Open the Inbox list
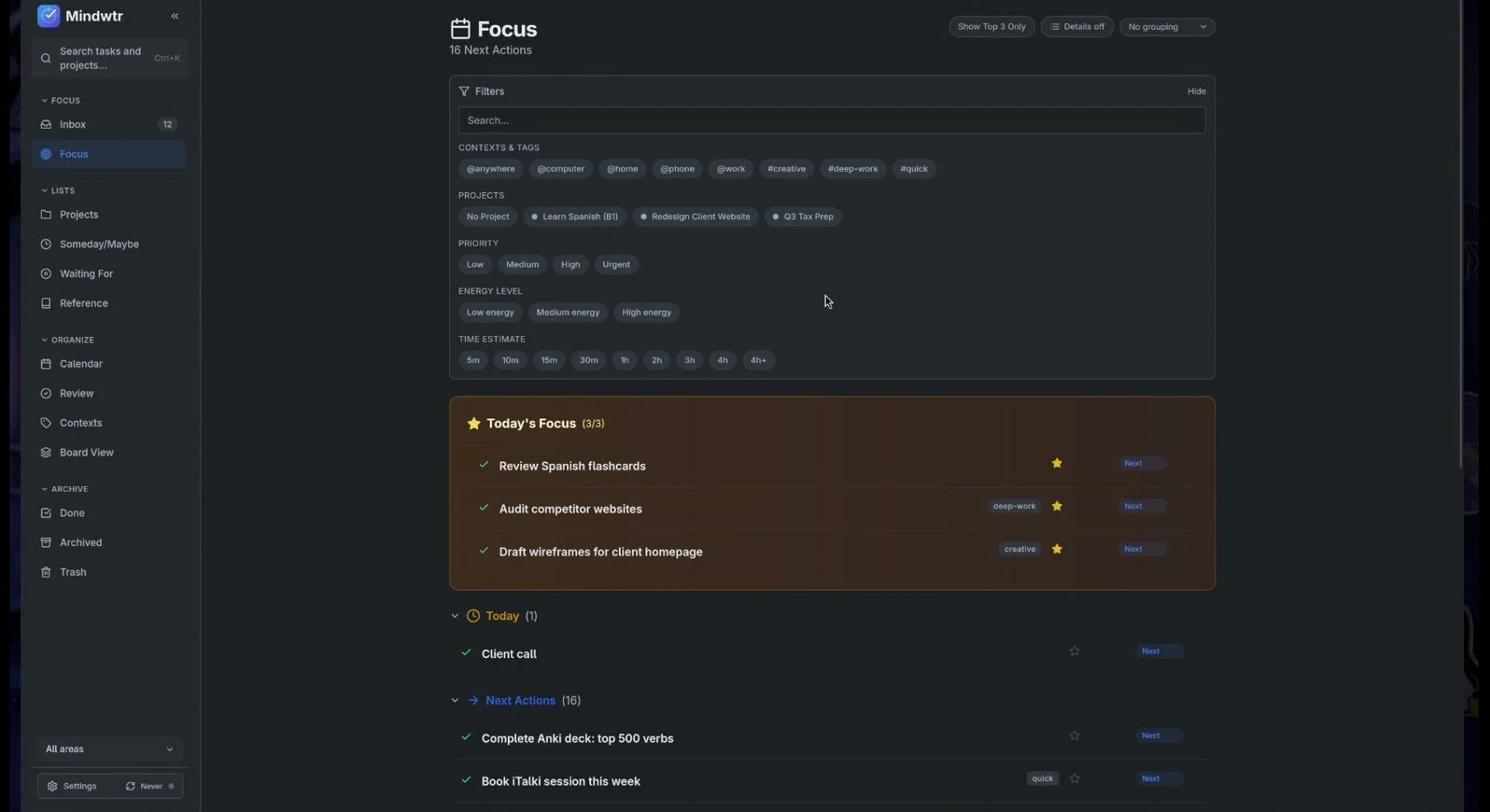 click(x=109, y=124)
